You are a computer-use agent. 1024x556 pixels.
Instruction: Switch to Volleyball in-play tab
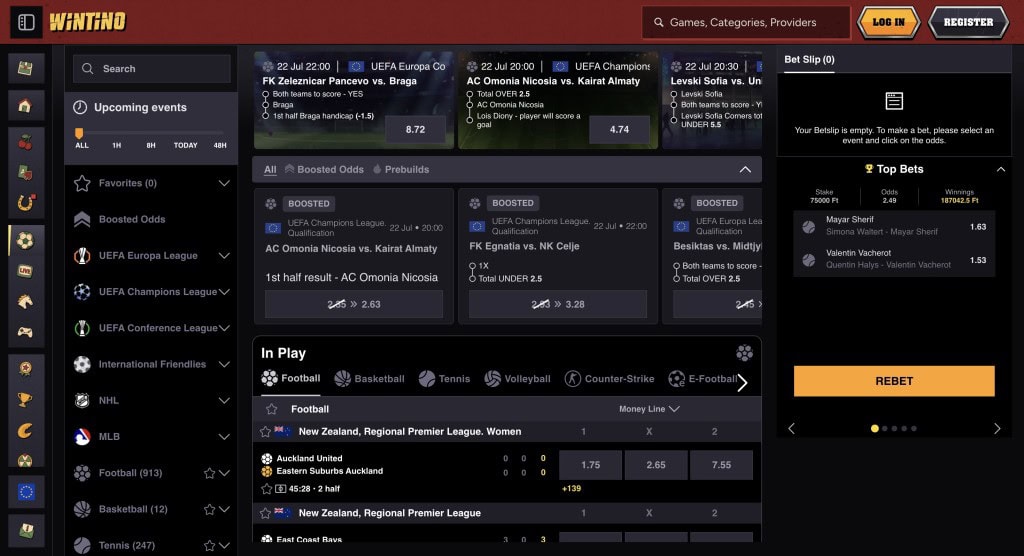click(517, 379)
